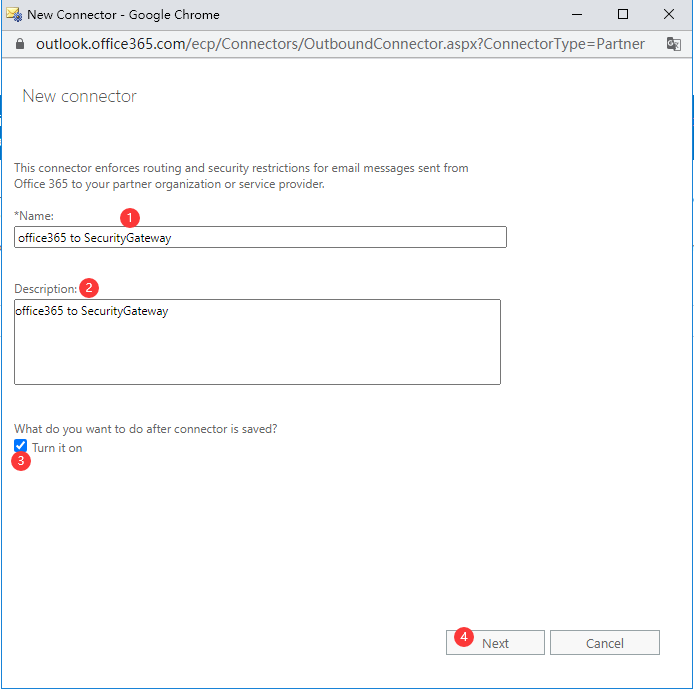Click the red number 1 marker near Name
Screen dimensions: 694x689
point(129,217)
